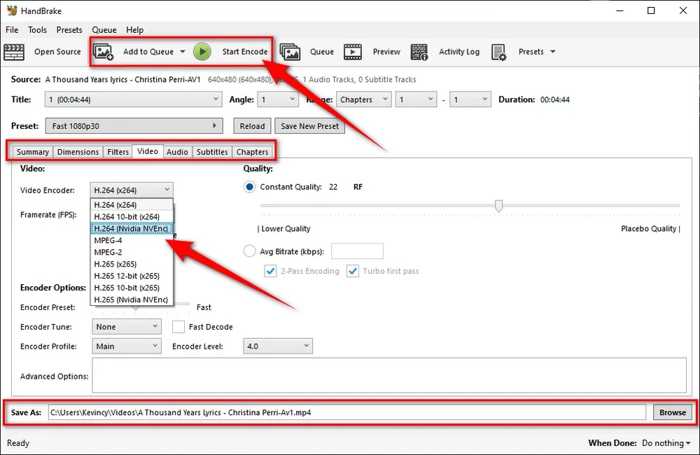Click the Browse button
This screenshot has width=700, height=455.
[x=672, y=412]
